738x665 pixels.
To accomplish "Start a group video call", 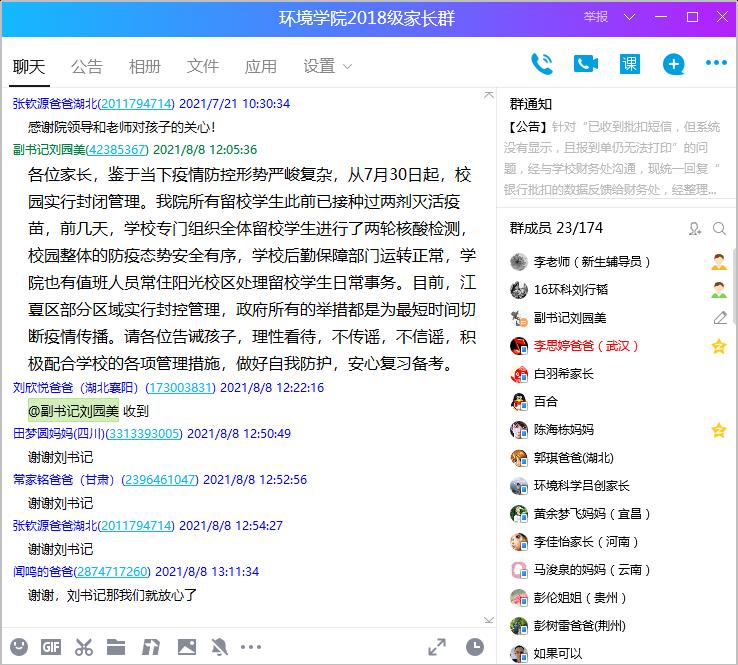I will (x=585, y=64).
